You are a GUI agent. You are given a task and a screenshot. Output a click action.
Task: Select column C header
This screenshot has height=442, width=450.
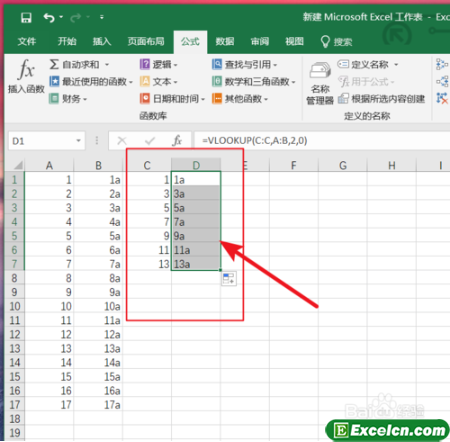click(x=147, y=165)
